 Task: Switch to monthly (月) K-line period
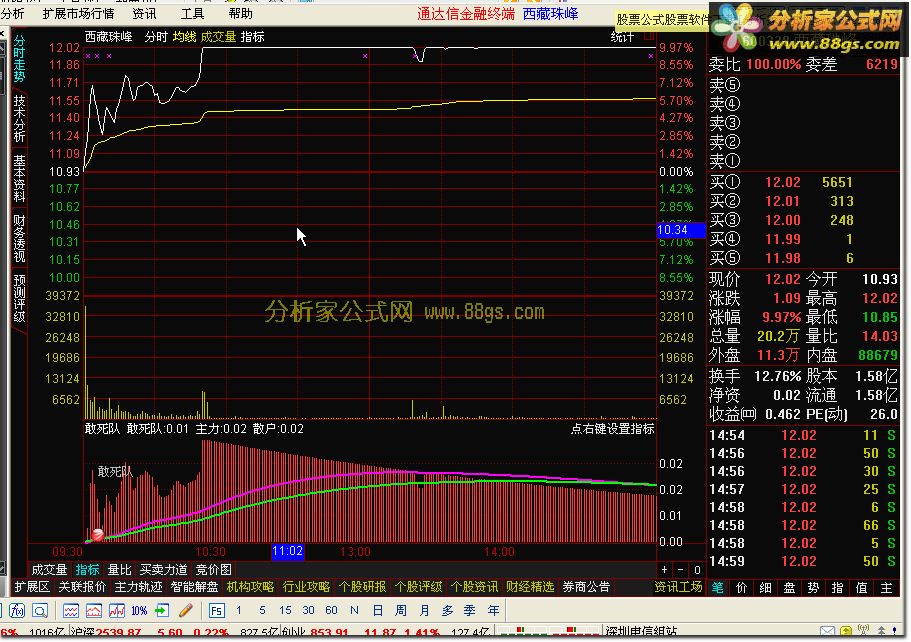424,610
